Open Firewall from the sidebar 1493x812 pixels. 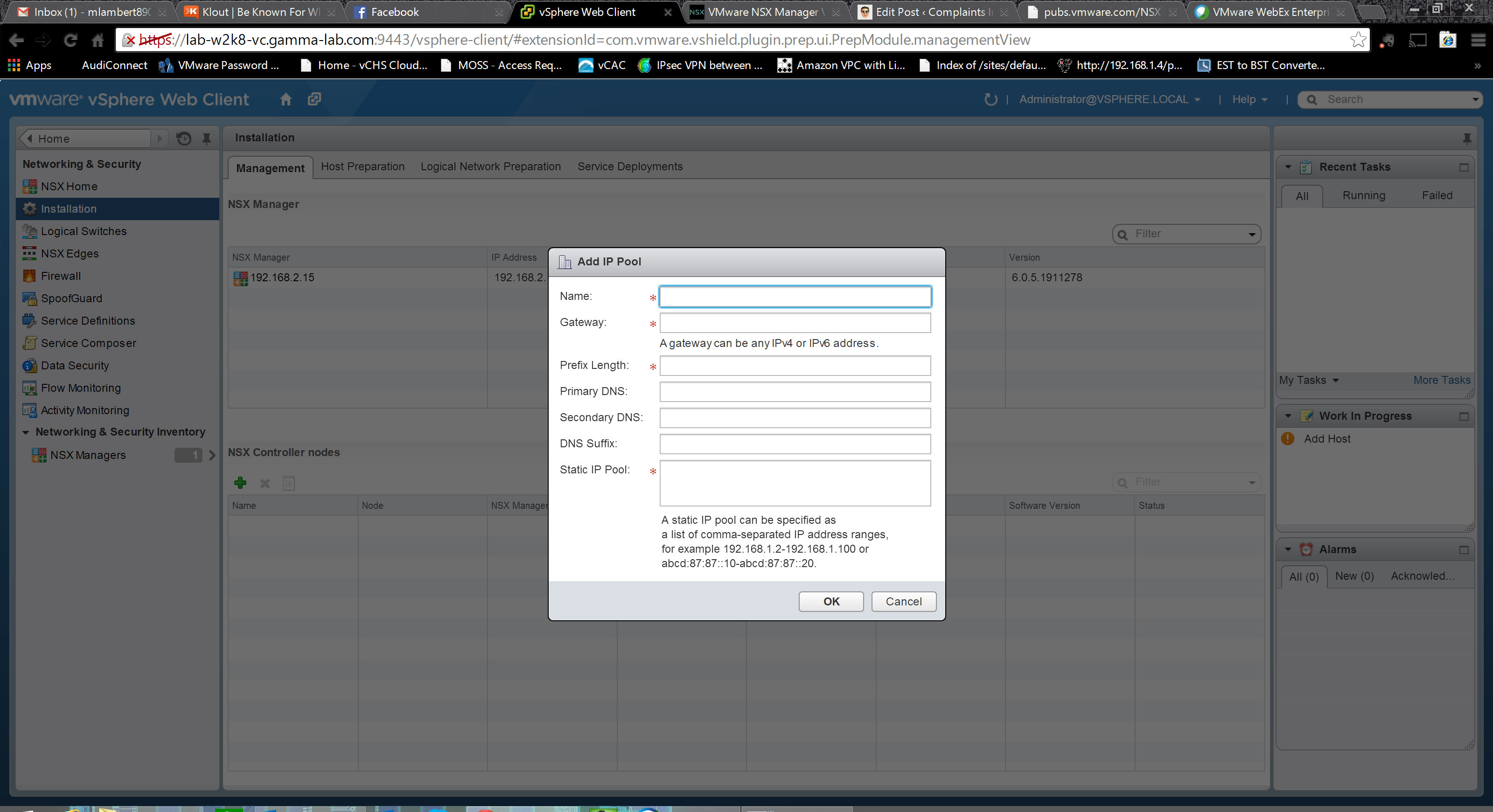pyautogui.click(x=60, y=276)
